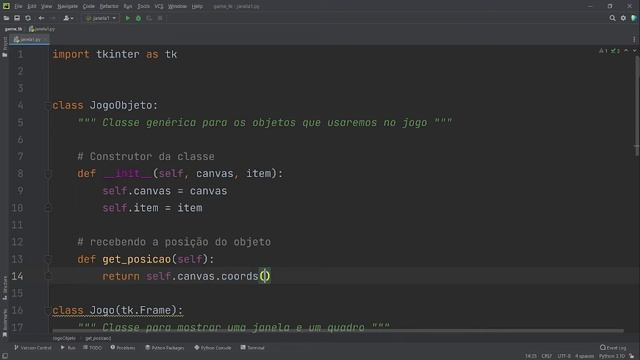Screen dimensions: 640x360
Task: Click the Stop icon in the toolbar
Action: [160, 18]
